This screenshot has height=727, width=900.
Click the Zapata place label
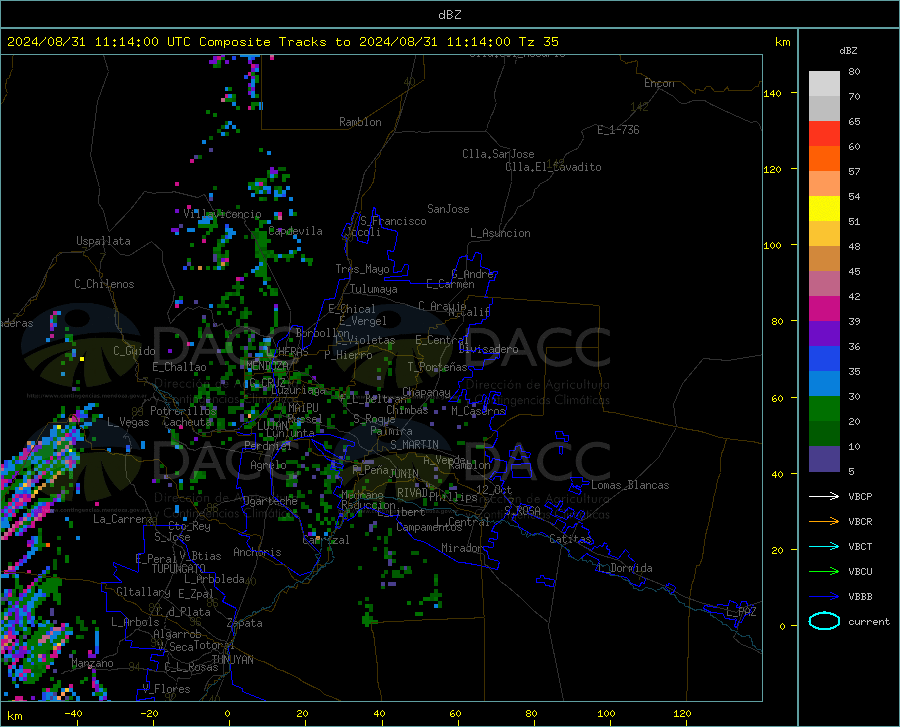point(245,623)
